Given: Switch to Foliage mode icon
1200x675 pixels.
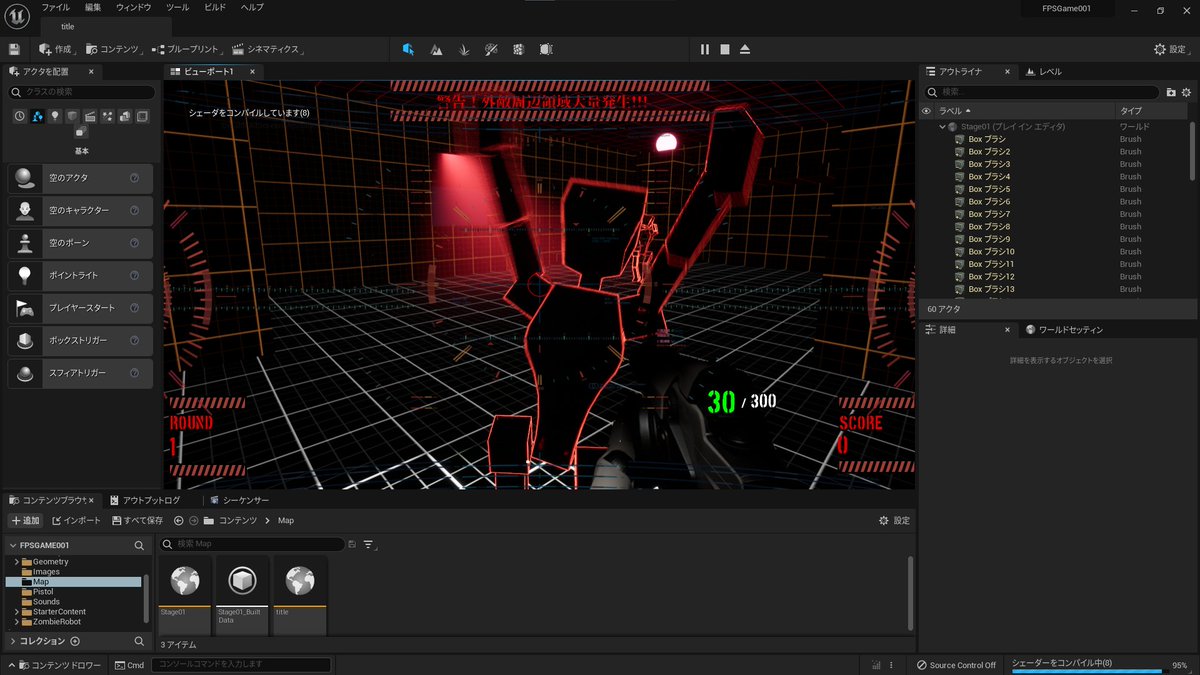Looking at the screenshot, I should pos(464,49).
